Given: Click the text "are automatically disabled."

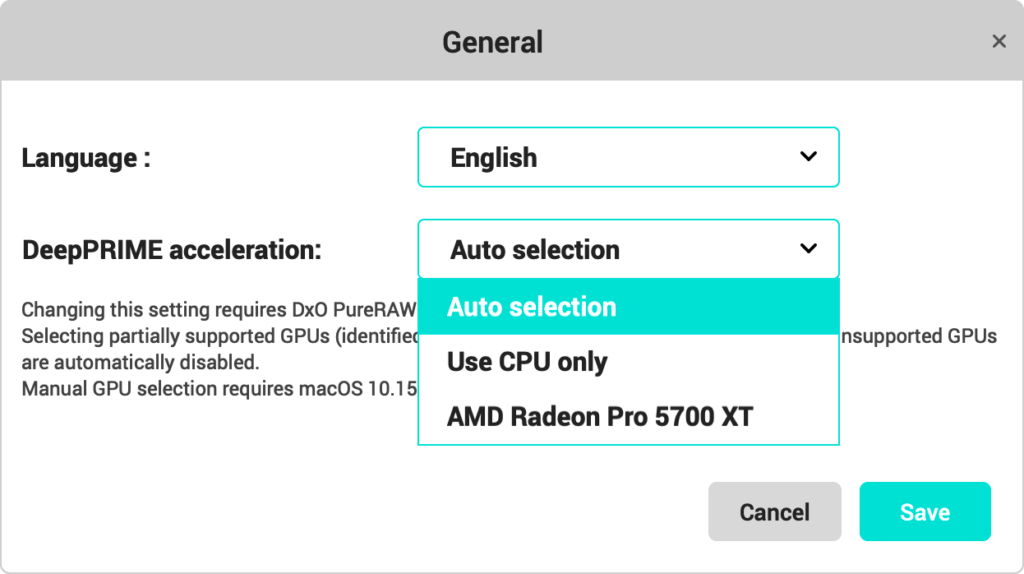Looking at the screenshot, I should pos(140,362).
